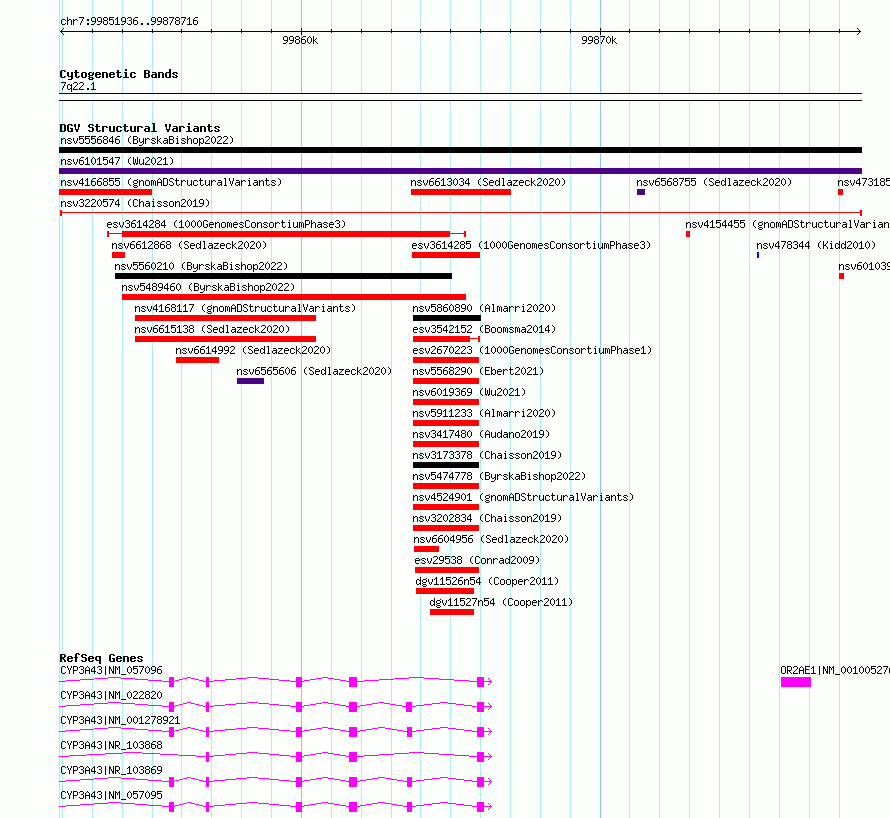This screenshot has height=818, width=890.
Task: Click nsv3417480 (Audano2019) label
Action: 481,434
